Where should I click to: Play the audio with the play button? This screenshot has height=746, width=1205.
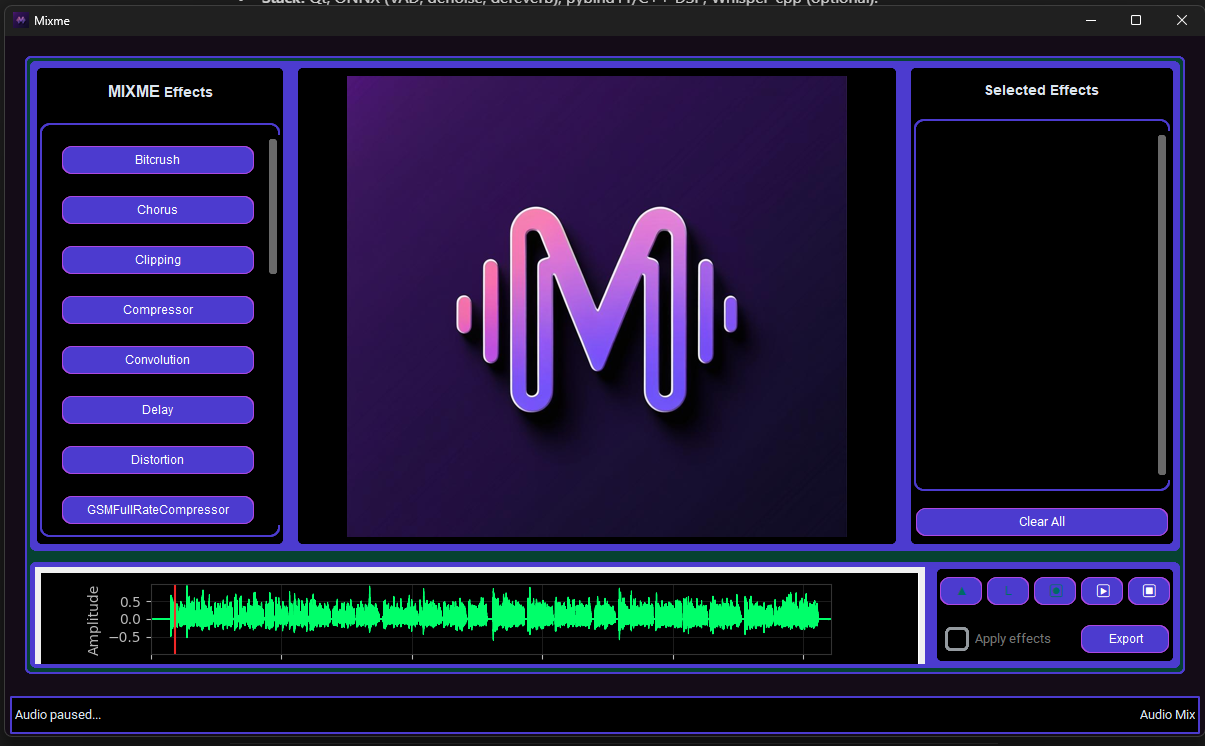click(1102, 591)
